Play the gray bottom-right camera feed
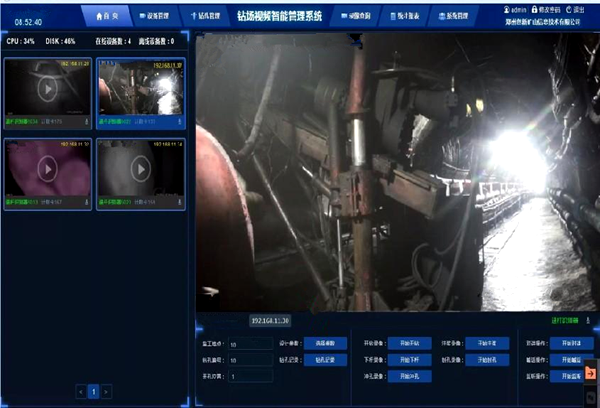 [x=140, y=169]
